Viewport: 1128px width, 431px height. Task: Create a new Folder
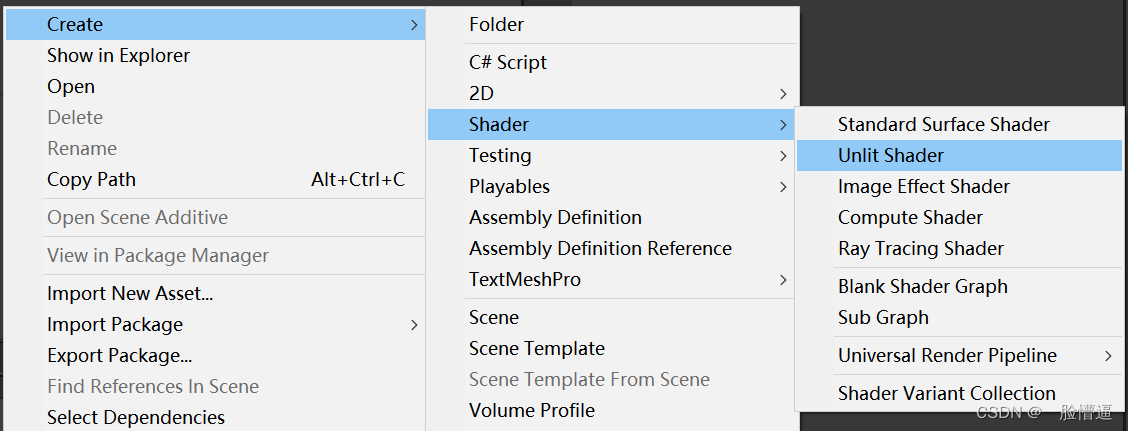496,24
